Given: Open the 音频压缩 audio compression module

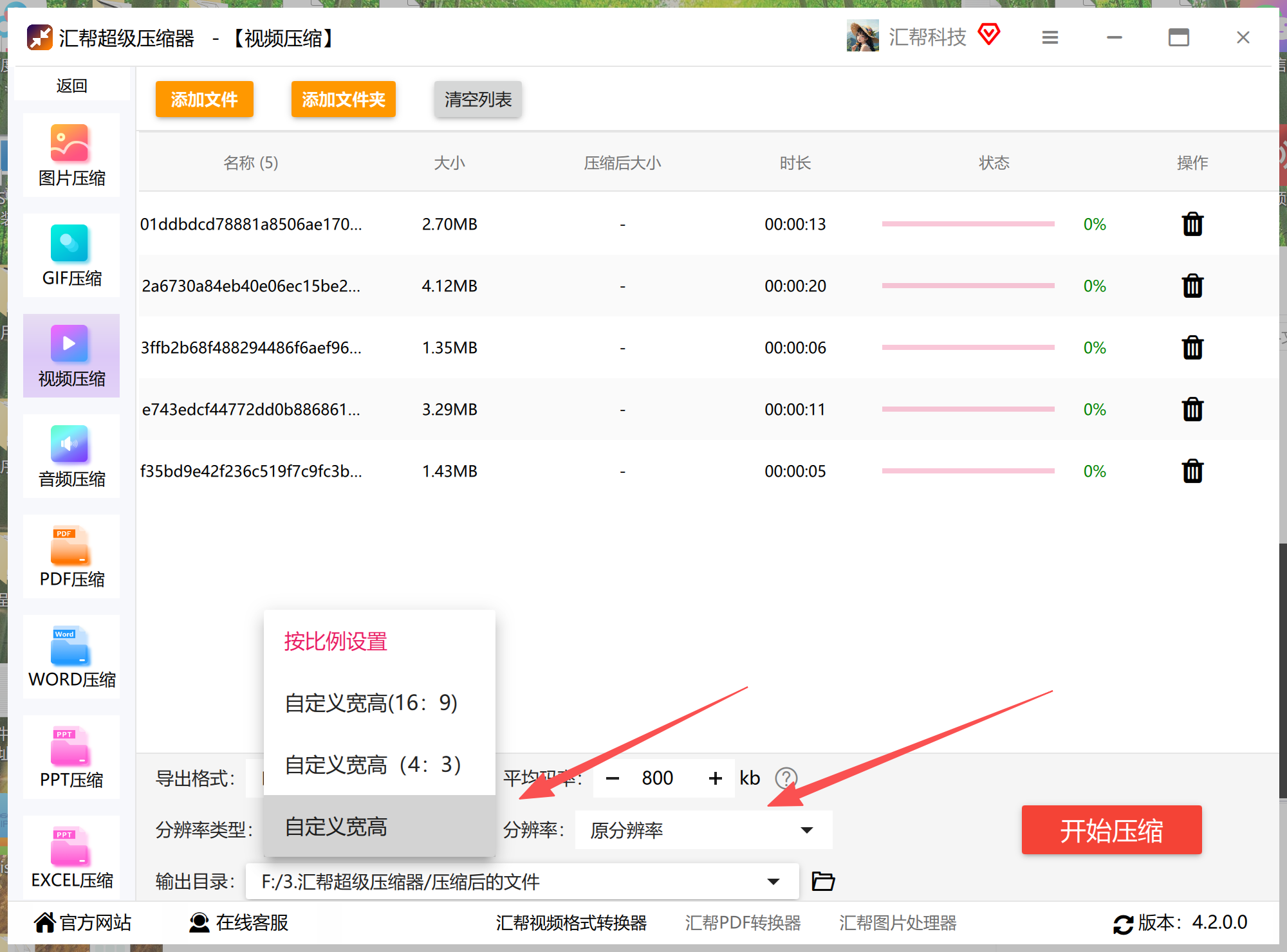Looking at the screenshot, I should pyautogui.click(x=71, y=456).
